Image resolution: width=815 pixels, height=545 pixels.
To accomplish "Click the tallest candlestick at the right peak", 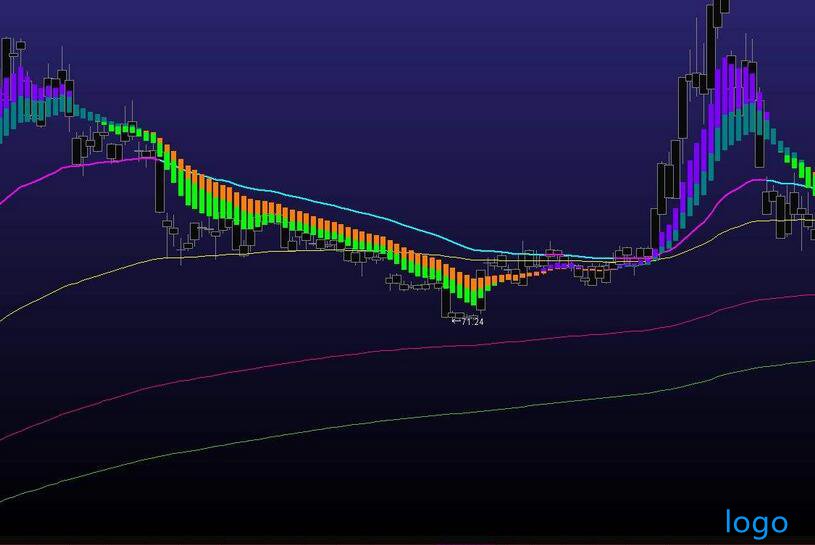I will point(711,40).
